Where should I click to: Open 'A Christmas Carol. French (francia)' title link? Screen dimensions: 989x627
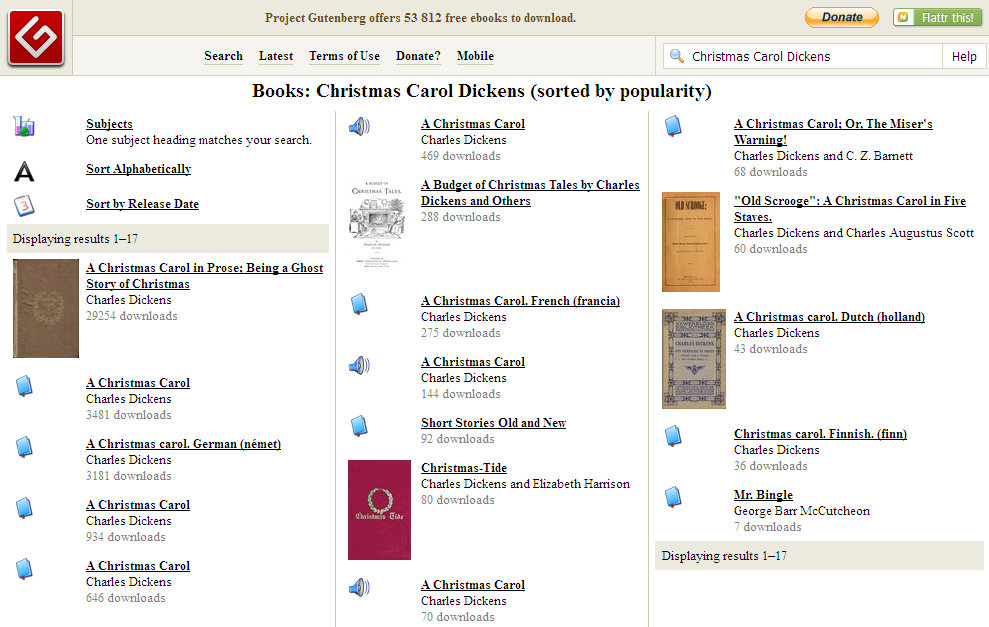[x=520, y=301]
